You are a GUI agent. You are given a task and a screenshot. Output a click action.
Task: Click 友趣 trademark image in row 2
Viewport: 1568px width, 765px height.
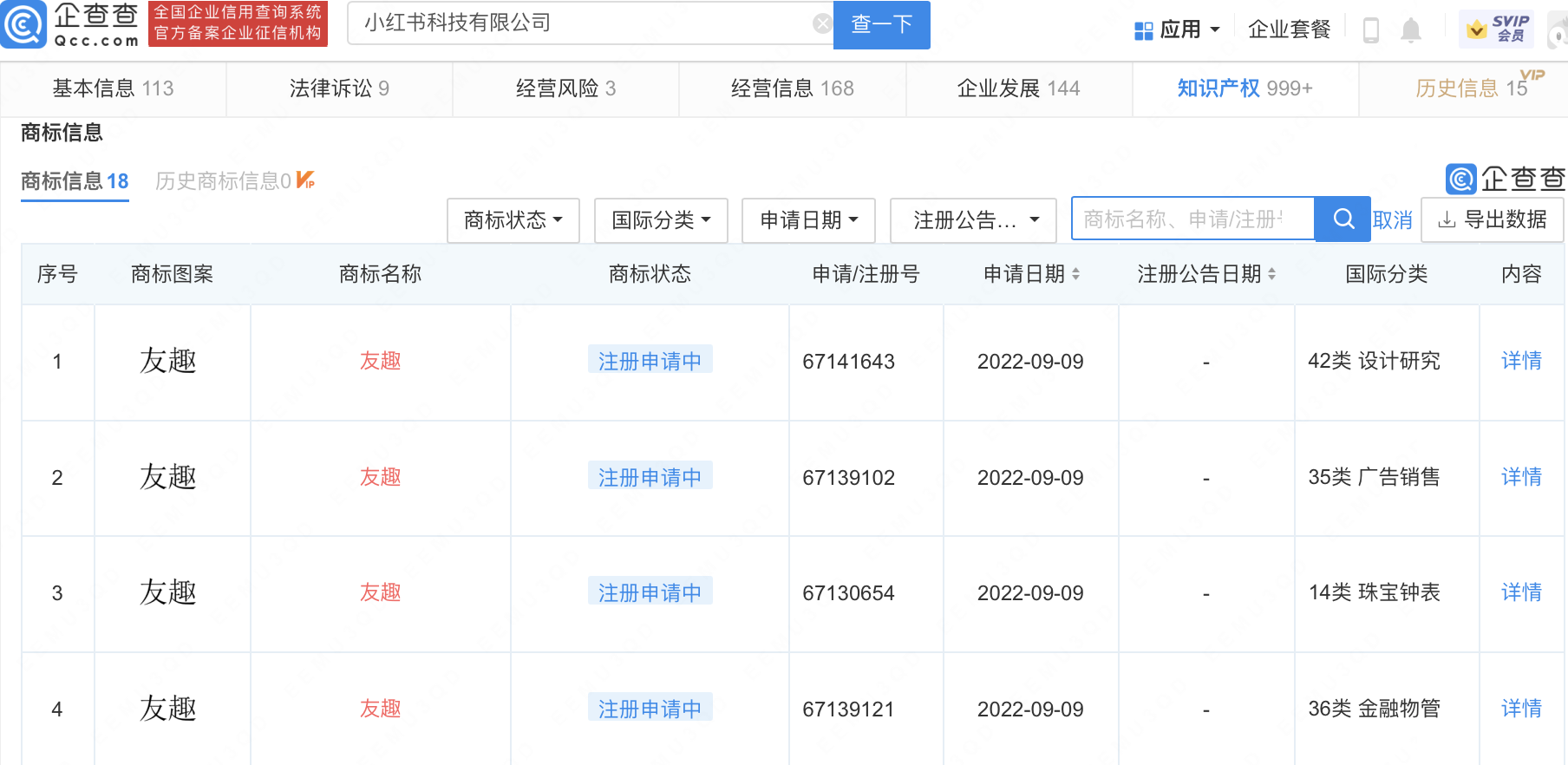pyautogui.click(x=168, y=477)
